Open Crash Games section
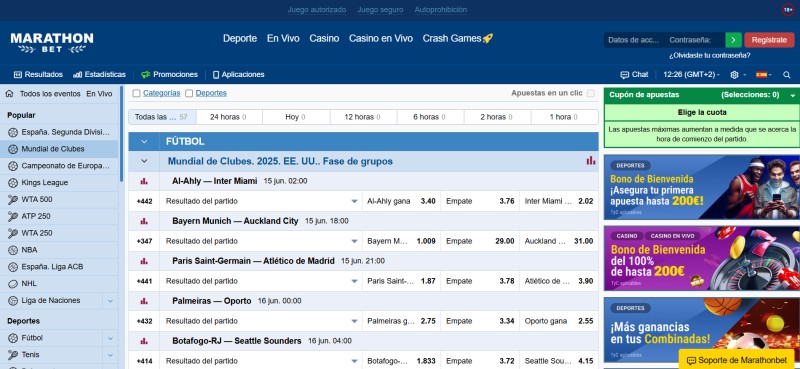The width and height of the screenshot is (800, 369). pos(458,38)
